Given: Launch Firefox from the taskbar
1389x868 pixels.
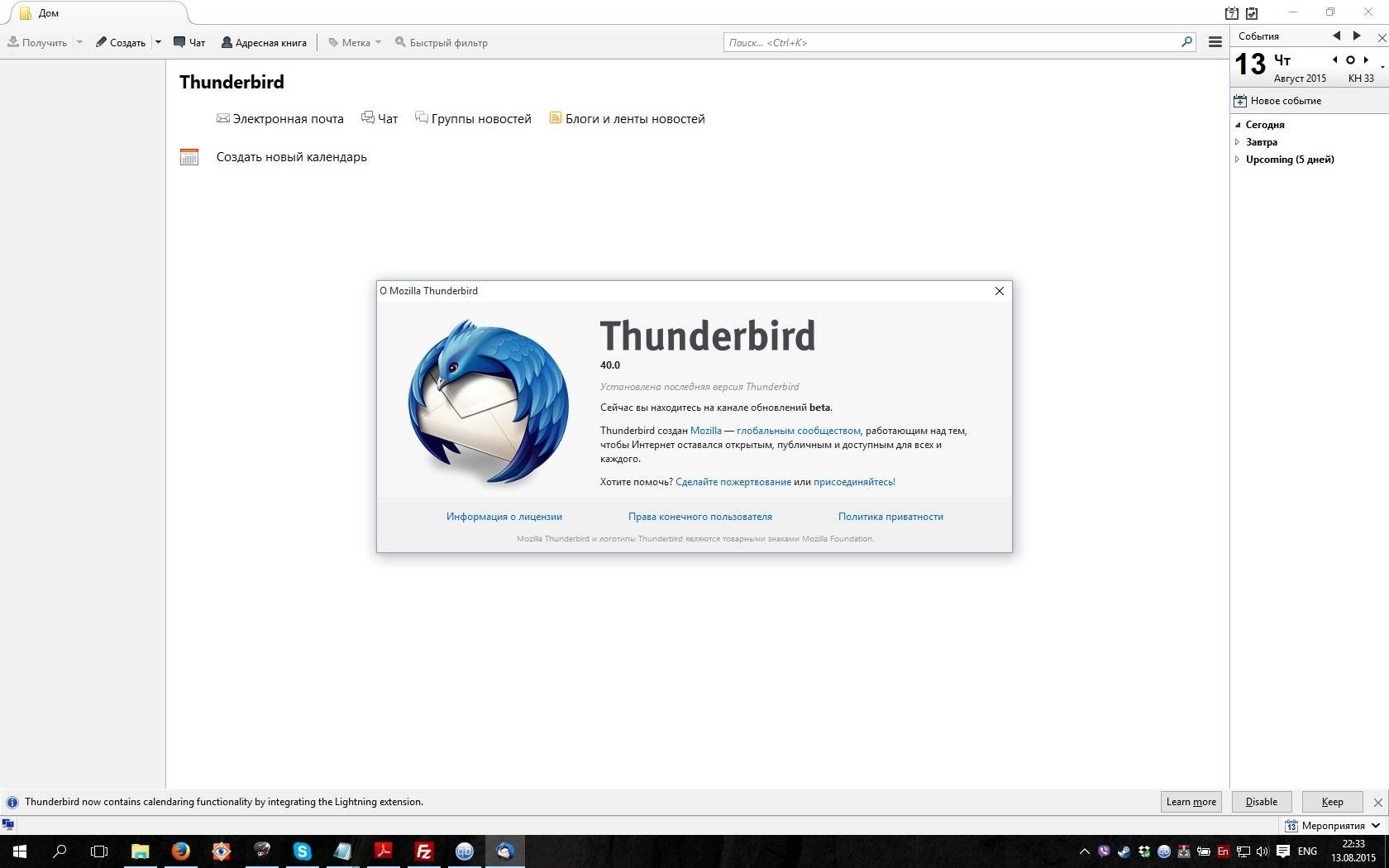Looking at the screenshot, I should tap(180, 851).
